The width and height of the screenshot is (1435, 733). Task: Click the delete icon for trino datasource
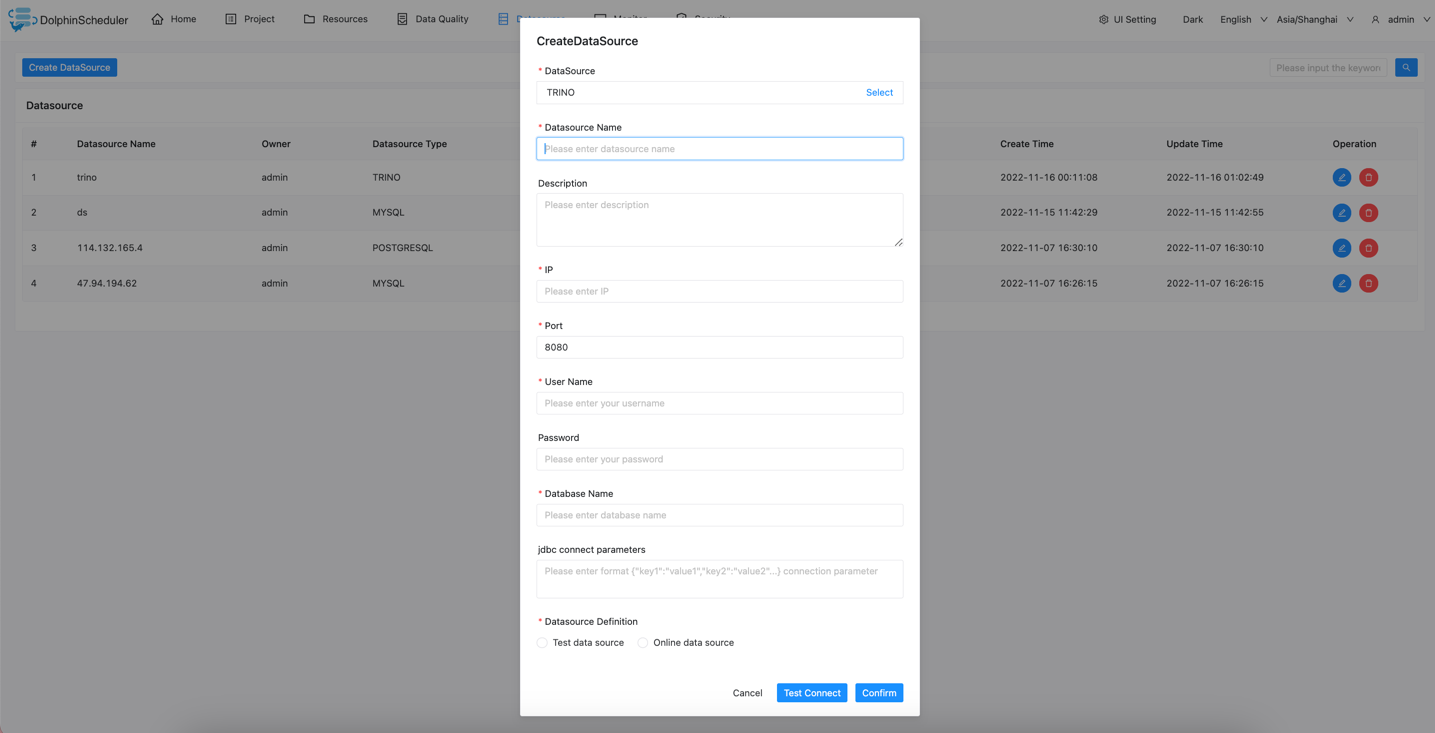point(1368,178)
